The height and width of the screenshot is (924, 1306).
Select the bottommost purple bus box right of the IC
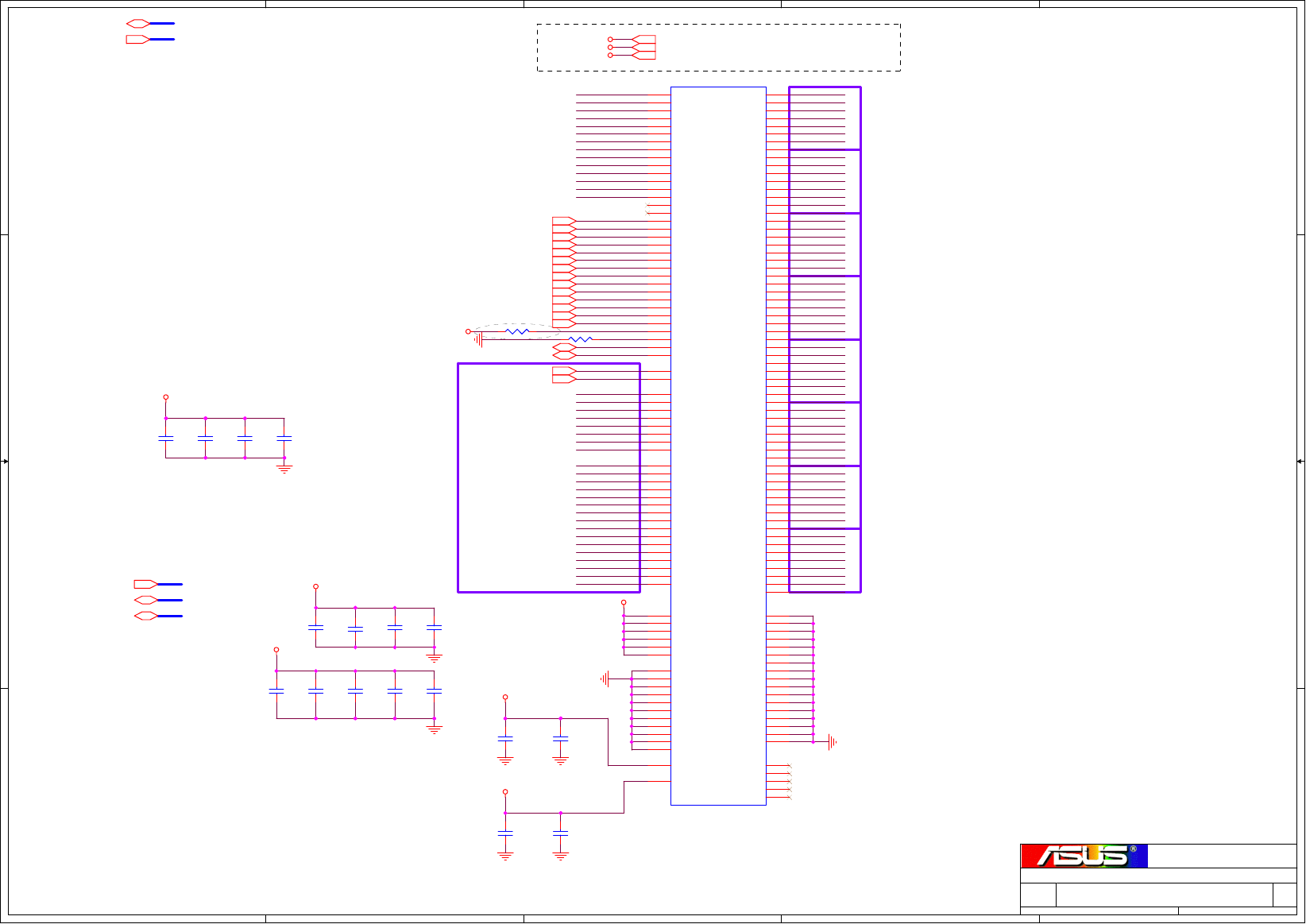coord(825,561)
